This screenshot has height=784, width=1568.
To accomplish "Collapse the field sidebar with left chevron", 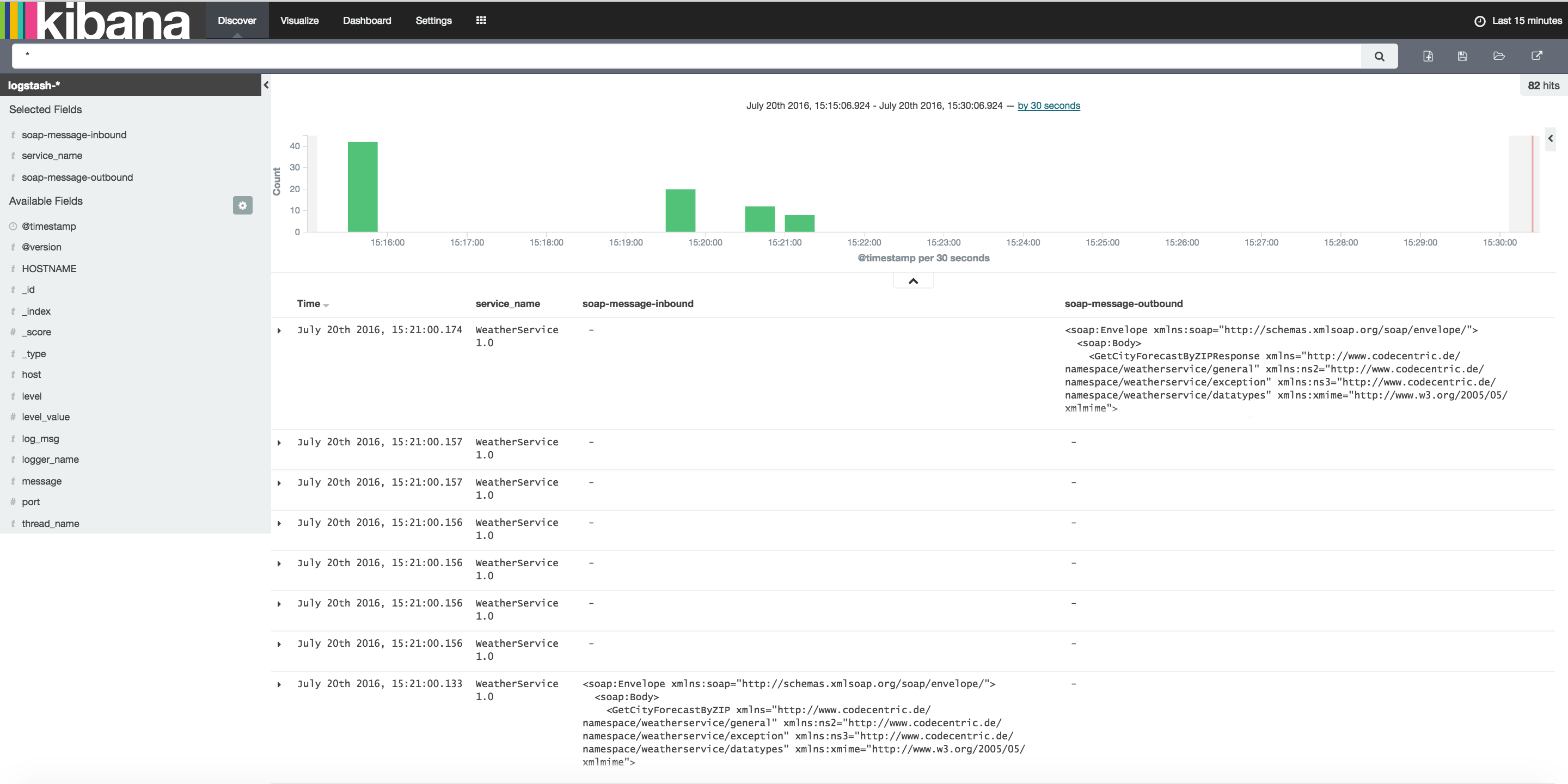I will point(266,85).
